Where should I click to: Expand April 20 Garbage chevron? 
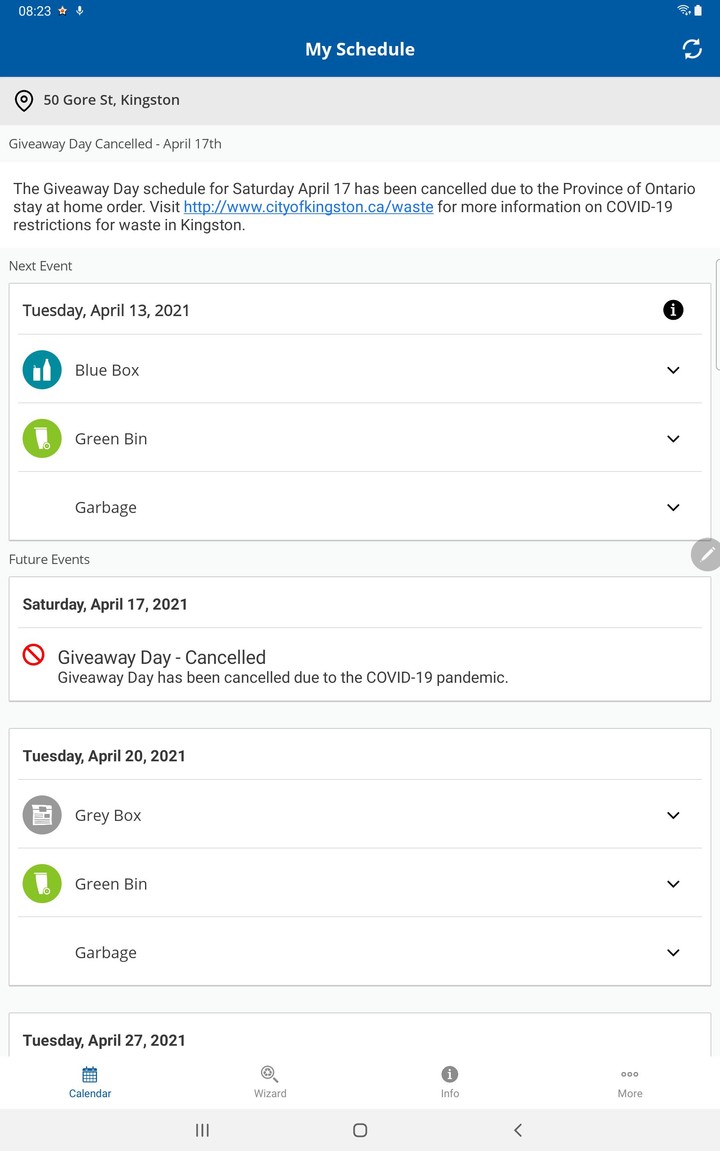pos(673,953)
